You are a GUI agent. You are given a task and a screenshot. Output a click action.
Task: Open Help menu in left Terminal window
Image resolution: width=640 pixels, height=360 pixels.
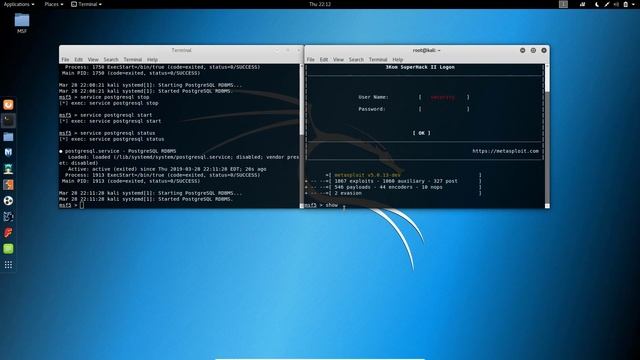pyautogui.click(x=152, y=60)
